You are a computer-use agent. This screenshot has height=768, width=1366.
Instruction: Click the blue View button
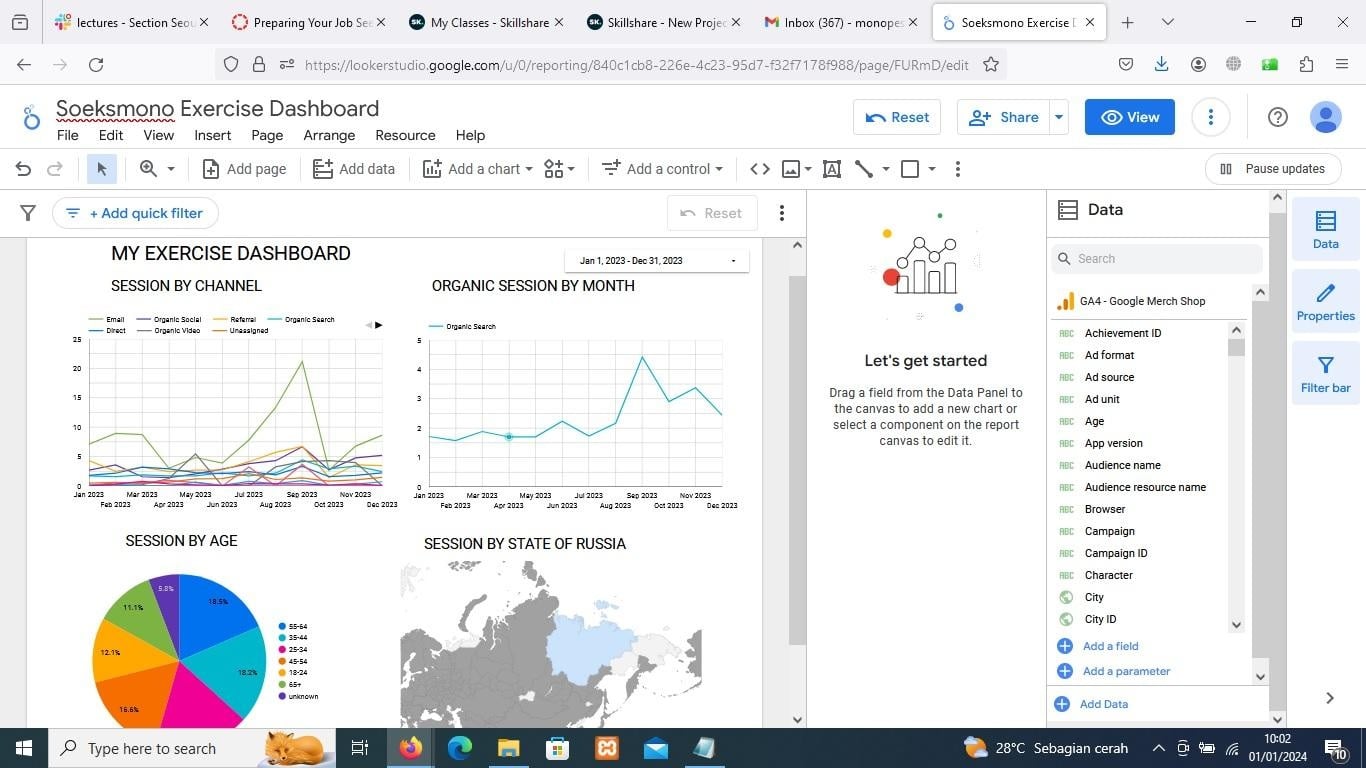coord(1130,117)
